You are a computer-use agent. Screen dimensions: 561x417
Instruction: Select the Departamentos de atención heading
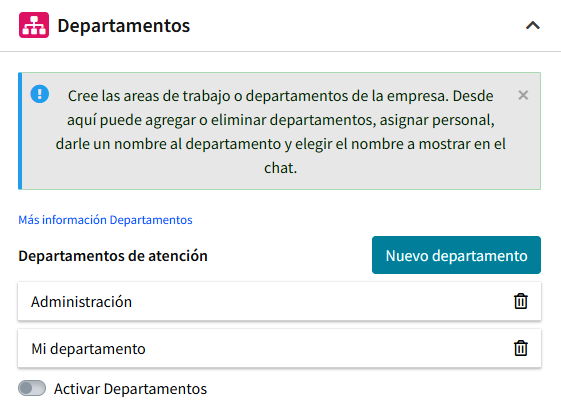113,256
